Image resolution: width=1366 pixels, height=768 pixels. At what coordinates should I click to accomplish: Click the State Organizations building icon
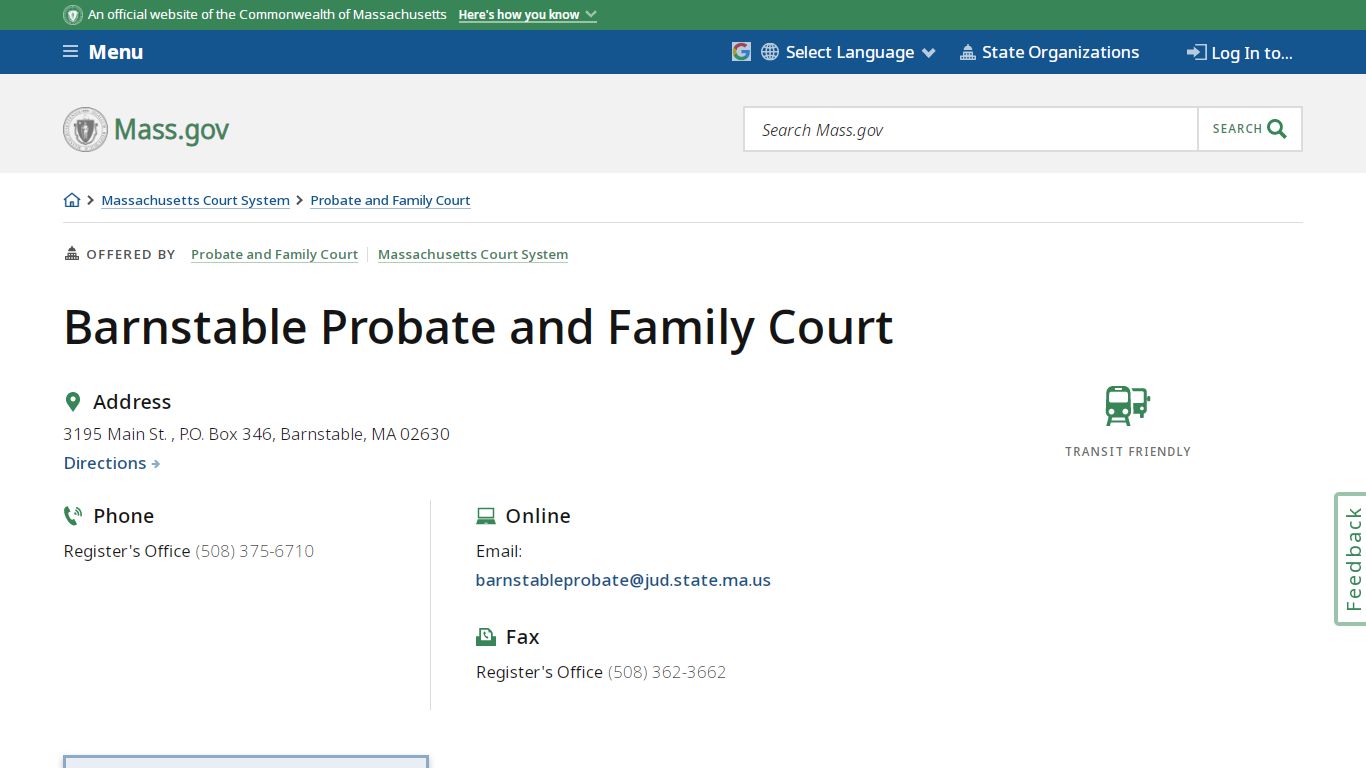967,52
